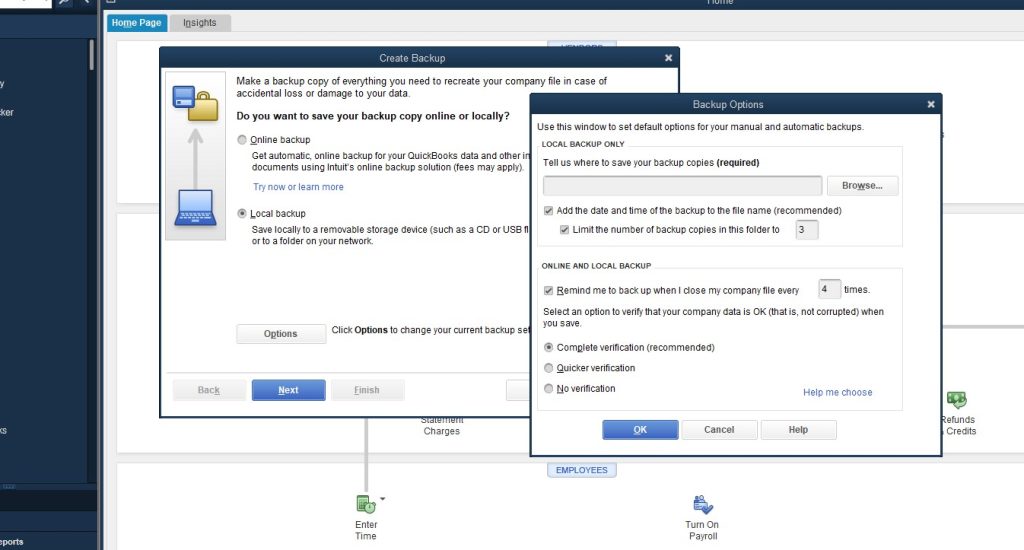Toggle add date and time to file name
Screen dimensions: 1024x550
pos(549,210)
